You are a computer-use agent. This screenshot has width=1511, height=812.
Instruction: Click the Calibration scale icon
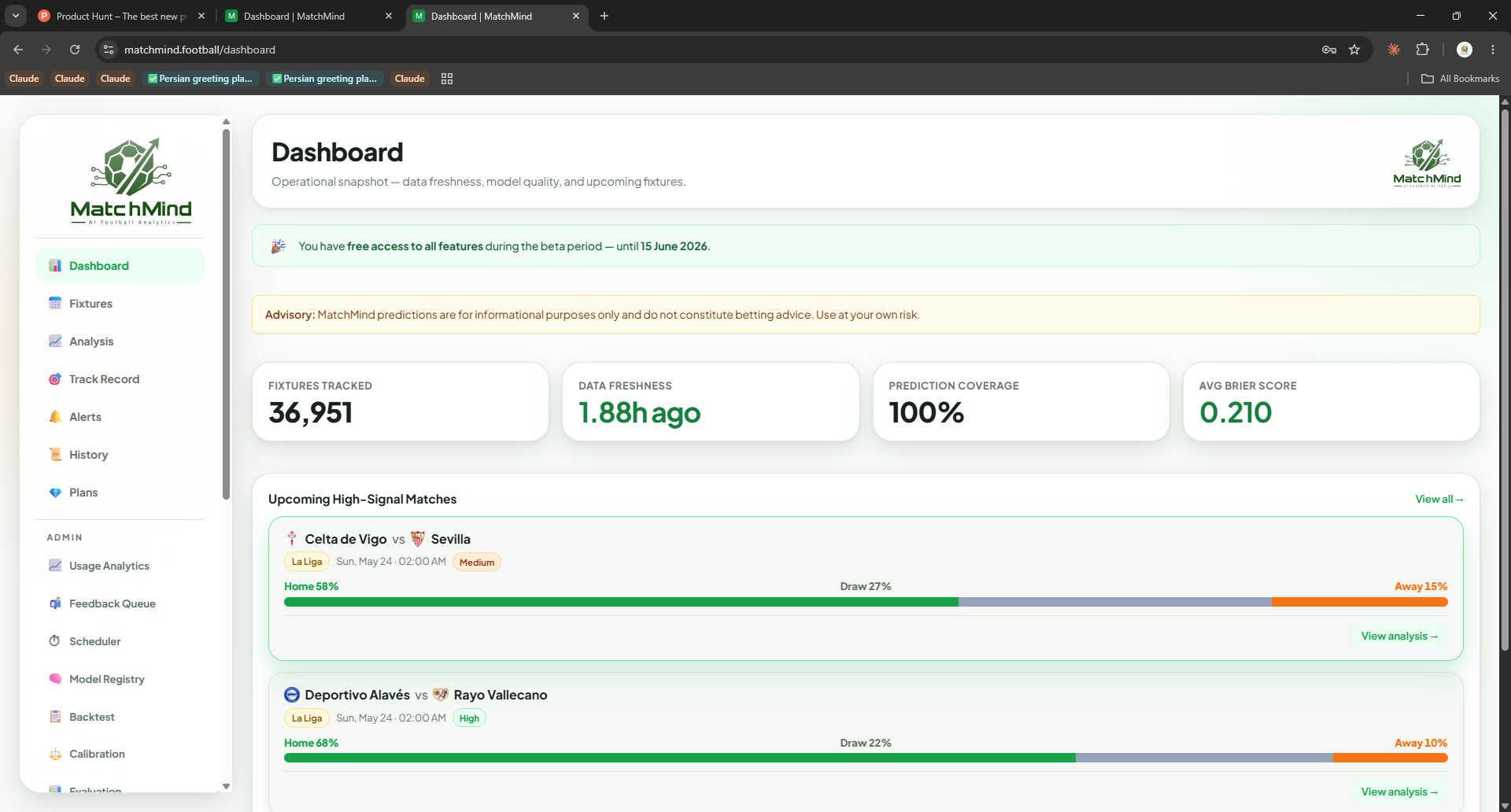pyautogui.click(x=55, y=754)
